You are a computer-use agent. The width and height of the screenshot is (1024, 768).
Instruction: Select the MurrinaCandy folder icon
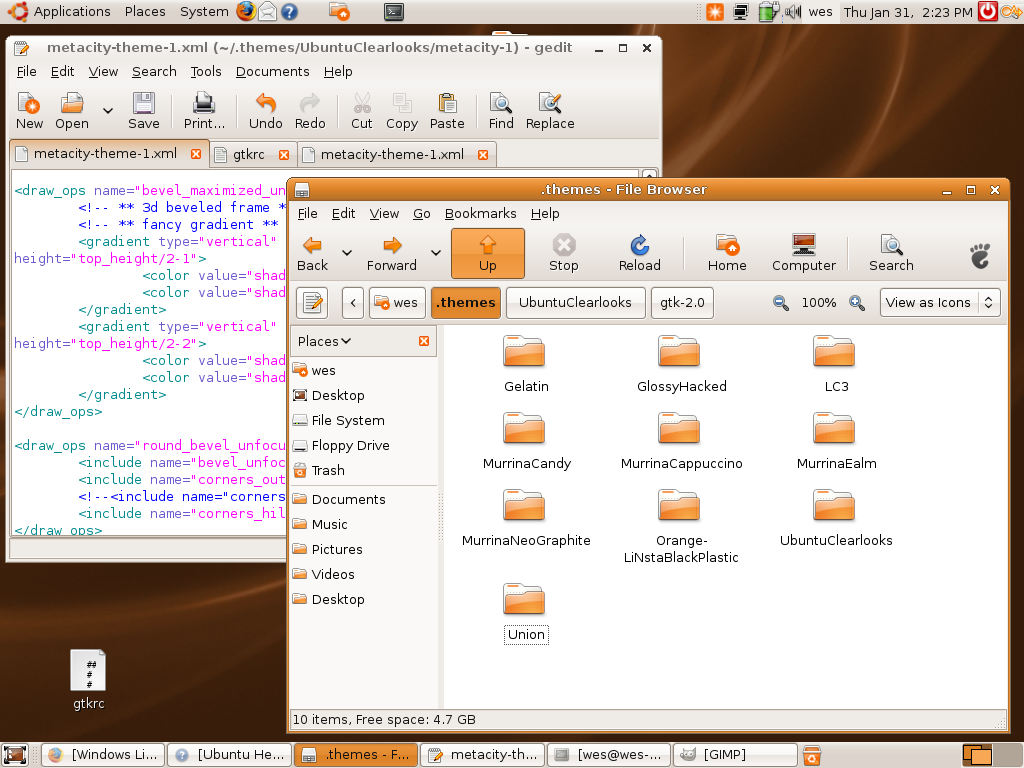pyautogui.click(x=524, y=428)
